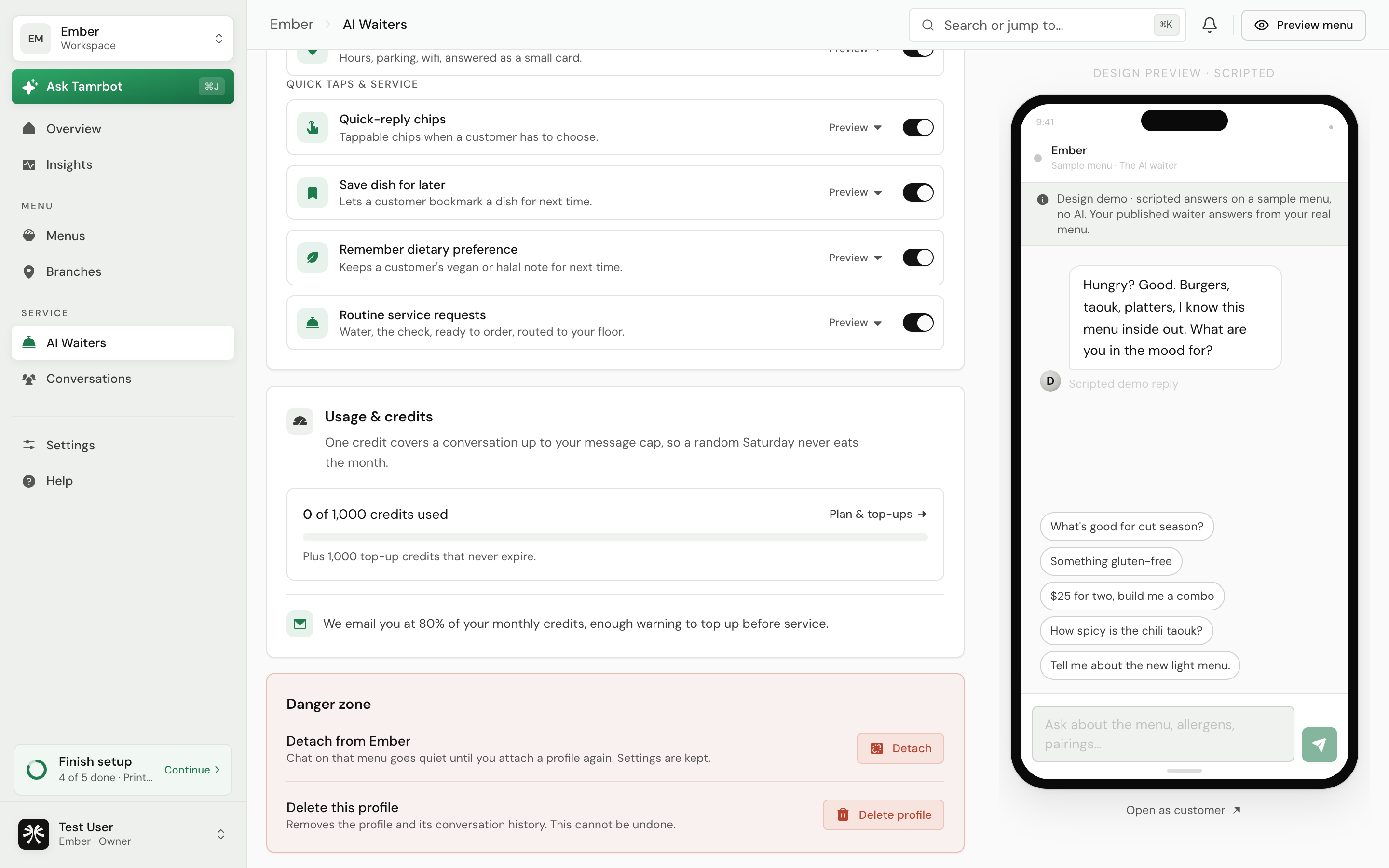Expand the Test User account menu
1389x868 pixels.
pos(123,834)
